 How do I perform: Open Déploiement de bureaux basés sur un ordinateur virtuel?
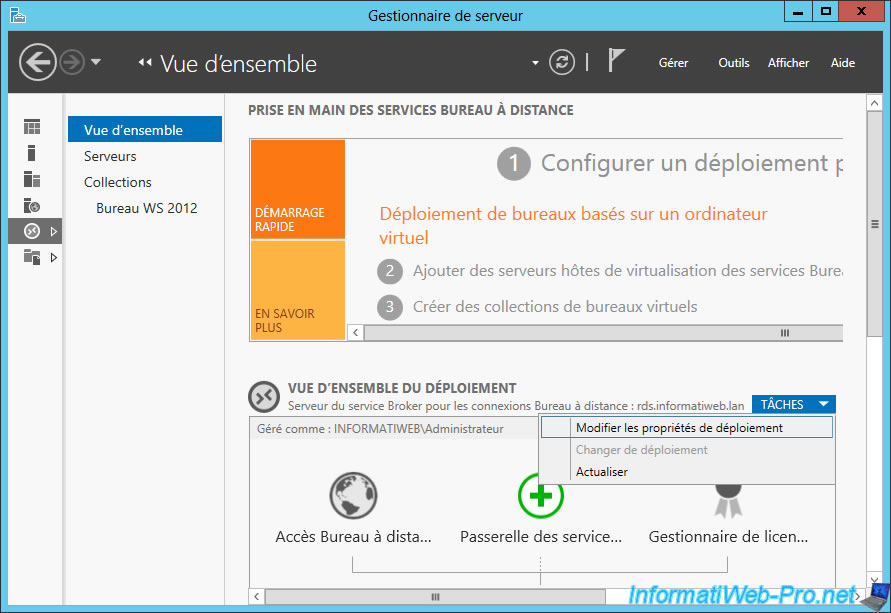coord(573,226)
